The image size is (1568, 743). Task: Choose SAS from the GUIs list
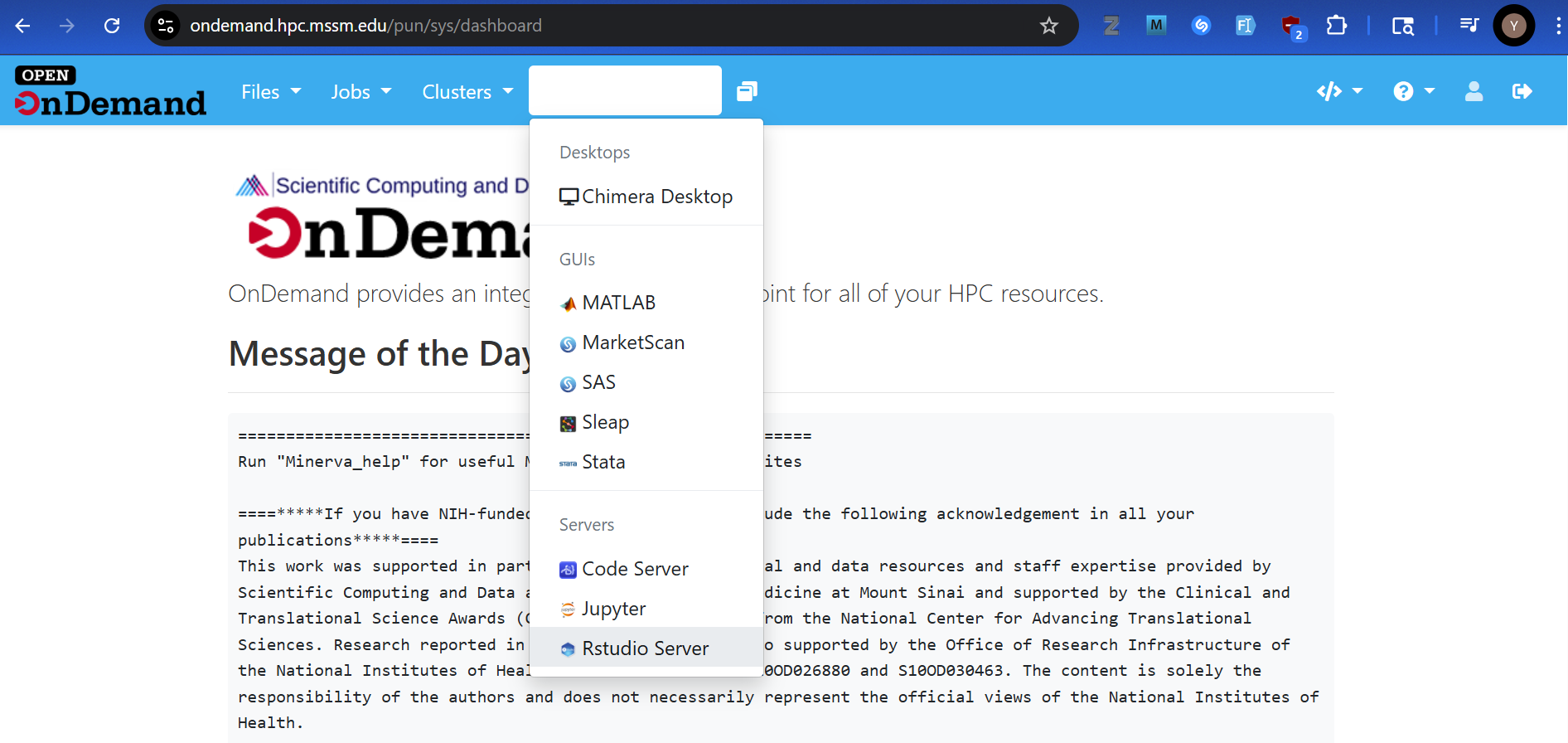coord(646,382)
